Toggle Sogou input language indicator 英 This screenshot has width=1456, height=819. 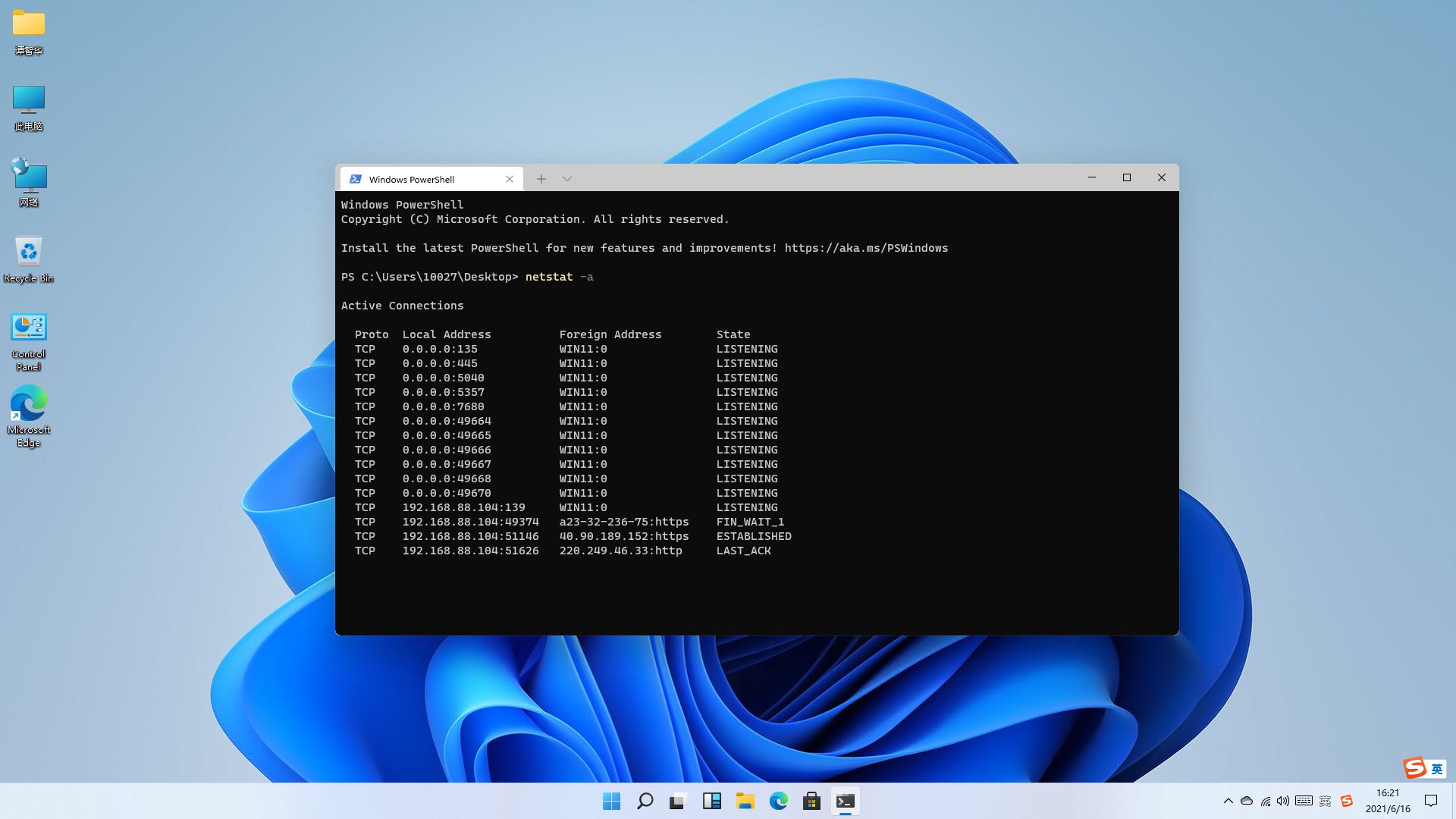click(x=1436, y=768)
